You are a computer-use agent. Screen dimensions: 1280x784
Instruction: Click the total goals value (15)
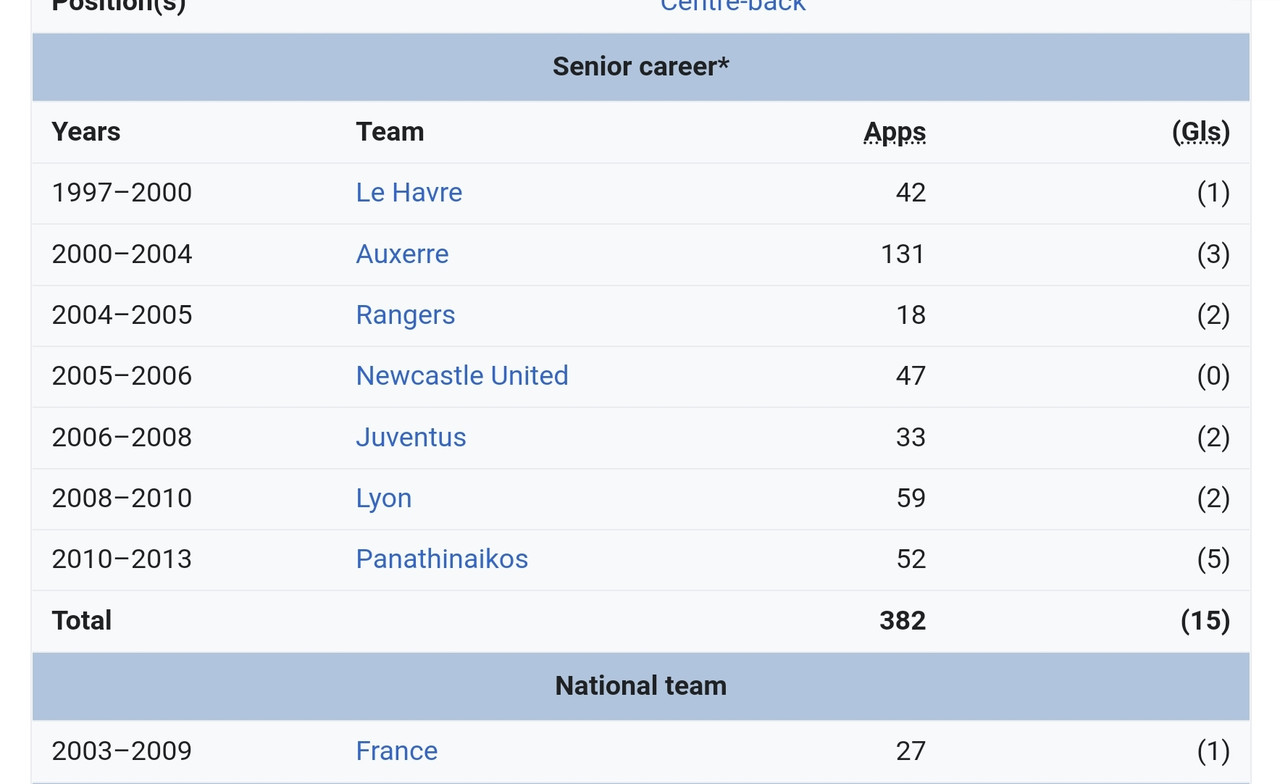point(1204,621)
